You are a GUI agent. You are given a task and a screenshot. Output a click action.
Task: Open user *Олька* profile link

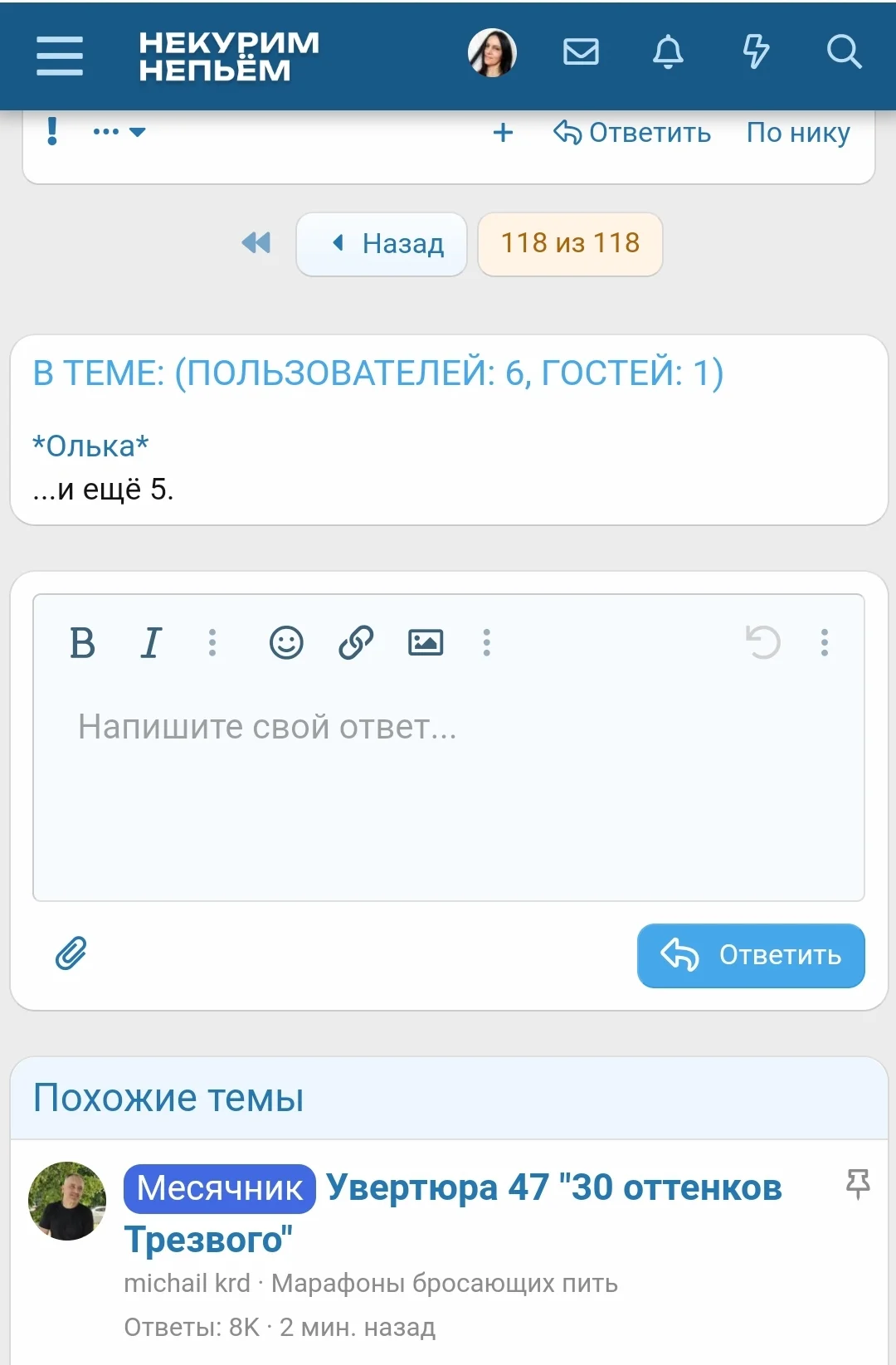coord(90,445)
